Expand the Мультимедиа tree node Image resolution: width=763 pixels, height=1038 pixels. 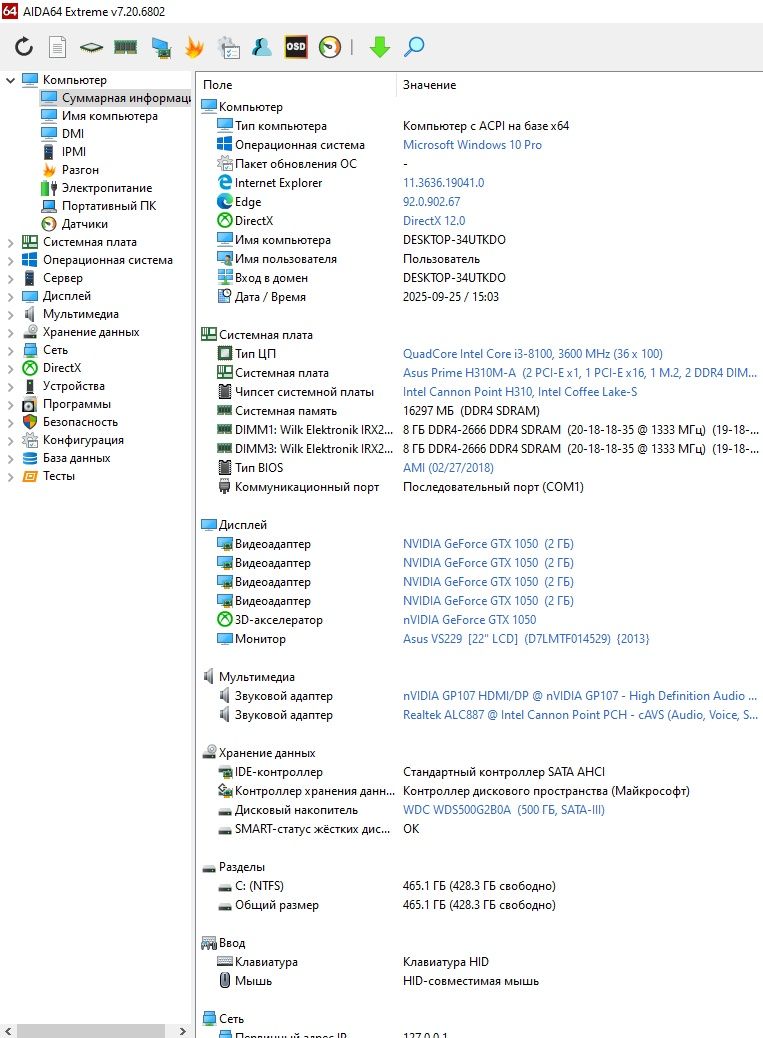(11, 314)
